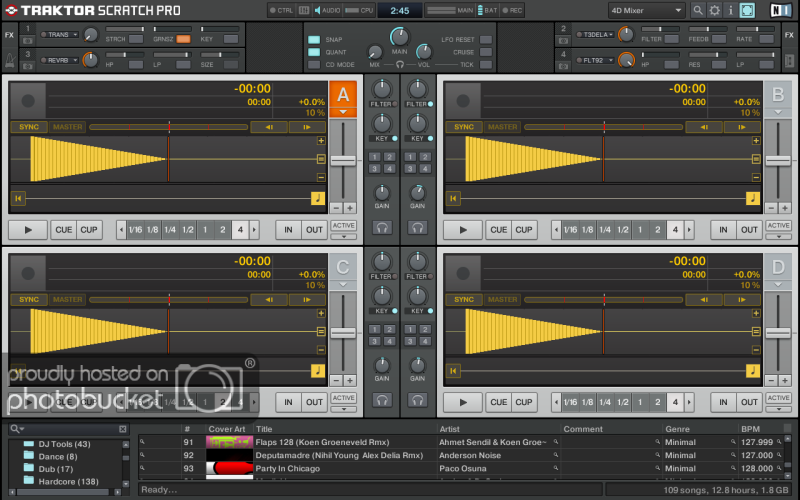Click the note icon on deck D stripe
The height and width of the screenshot is (500, 800).
[x=753, y=371]
